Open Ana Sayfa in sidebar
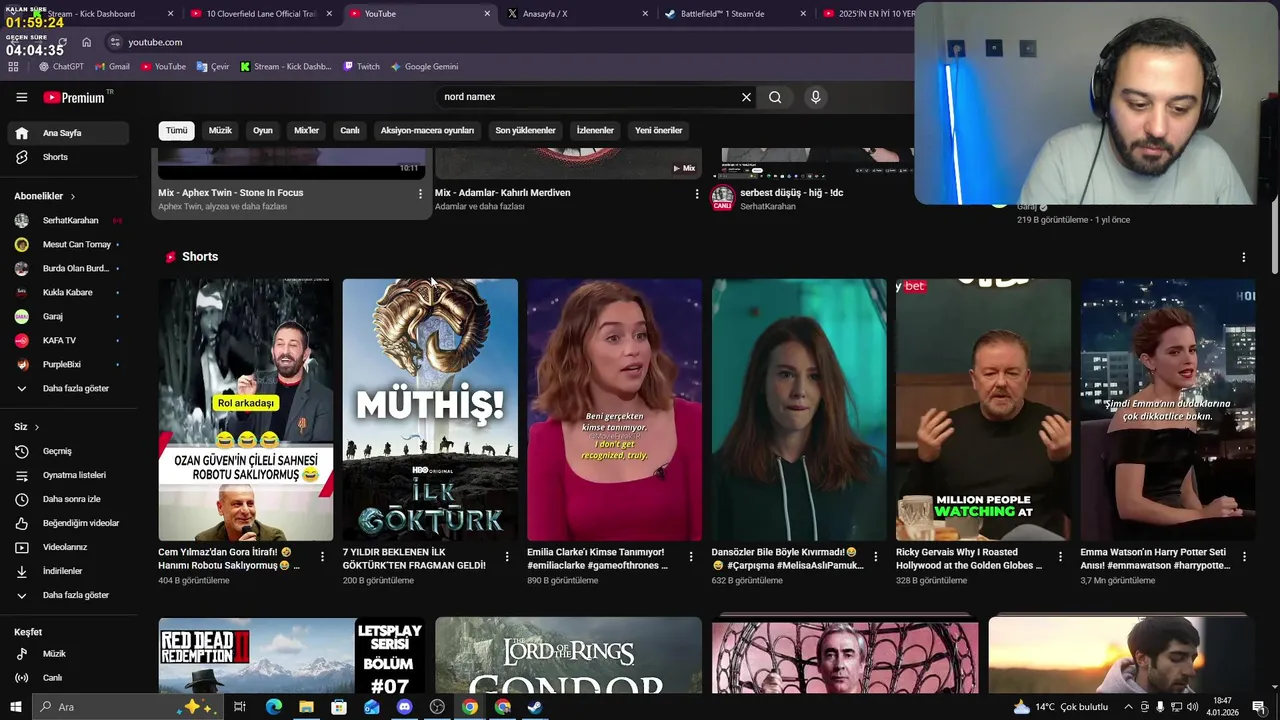This screenshot has width=1280, height=720. pyautogui.click(x=68, y=133)
